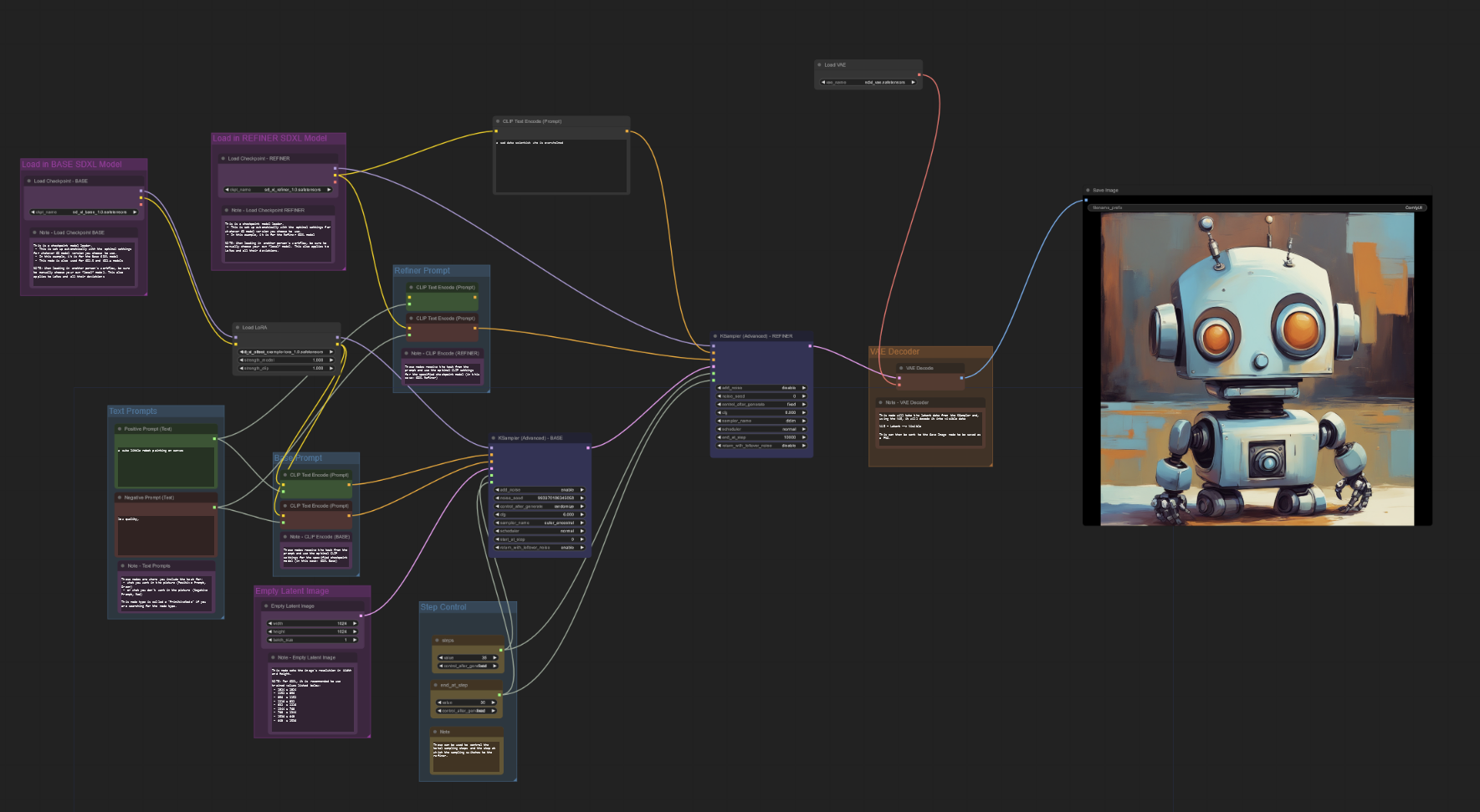
Task: Collapse the Note - VAE Decoder dot
Action: (x=881, y=402)
